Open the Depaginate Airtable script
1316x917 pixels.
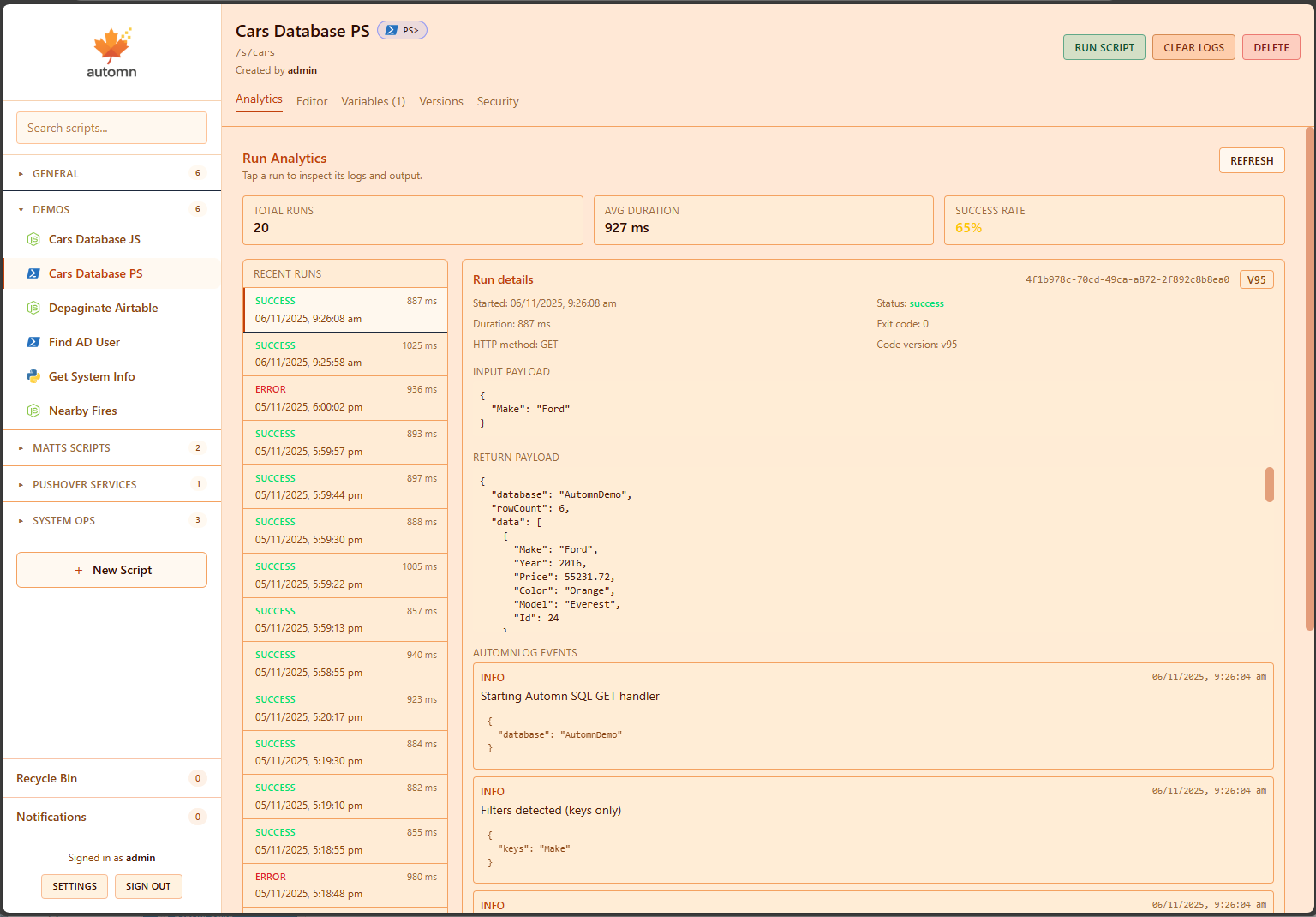pyautogui.click(x=111, y=308)
